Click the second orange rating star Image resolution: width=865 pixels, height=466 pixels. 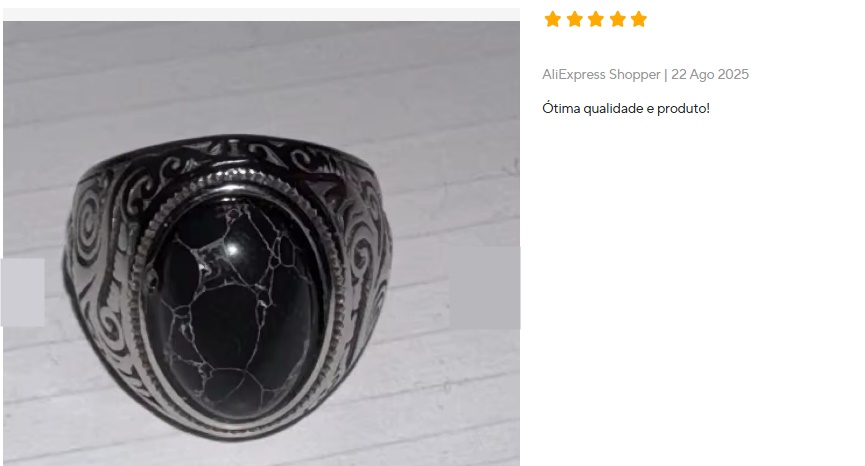pyautogui.click(x=574, y=19)
